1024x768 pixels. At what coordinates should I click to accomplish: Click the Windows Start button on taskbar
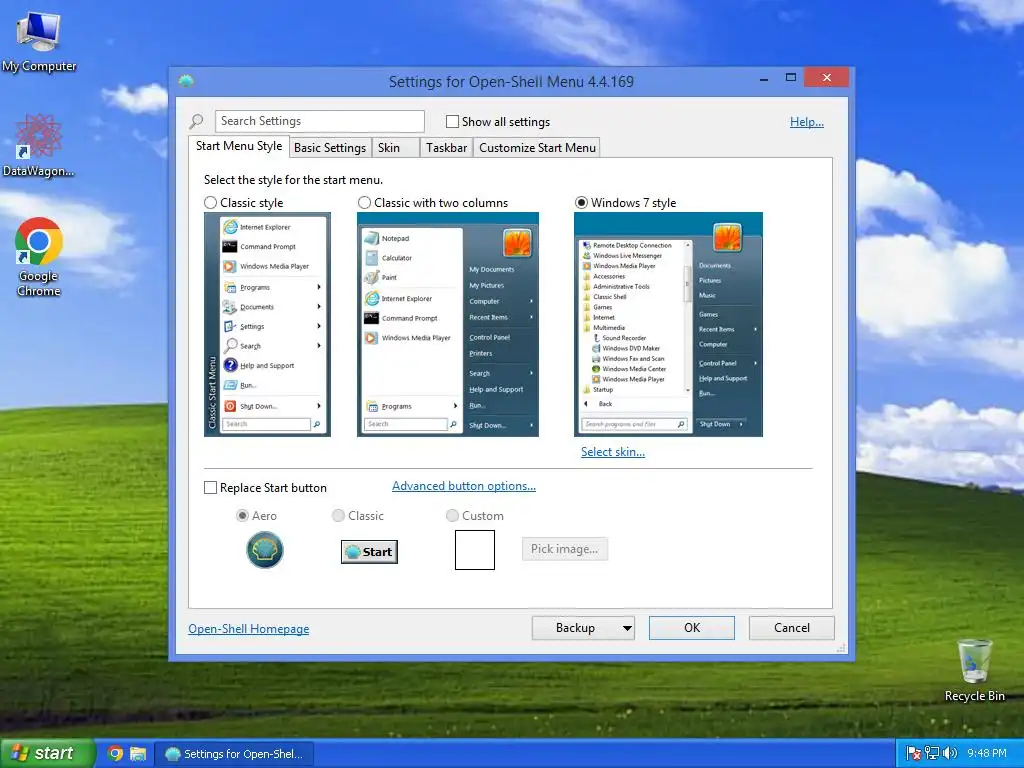[x=48, y=754]
